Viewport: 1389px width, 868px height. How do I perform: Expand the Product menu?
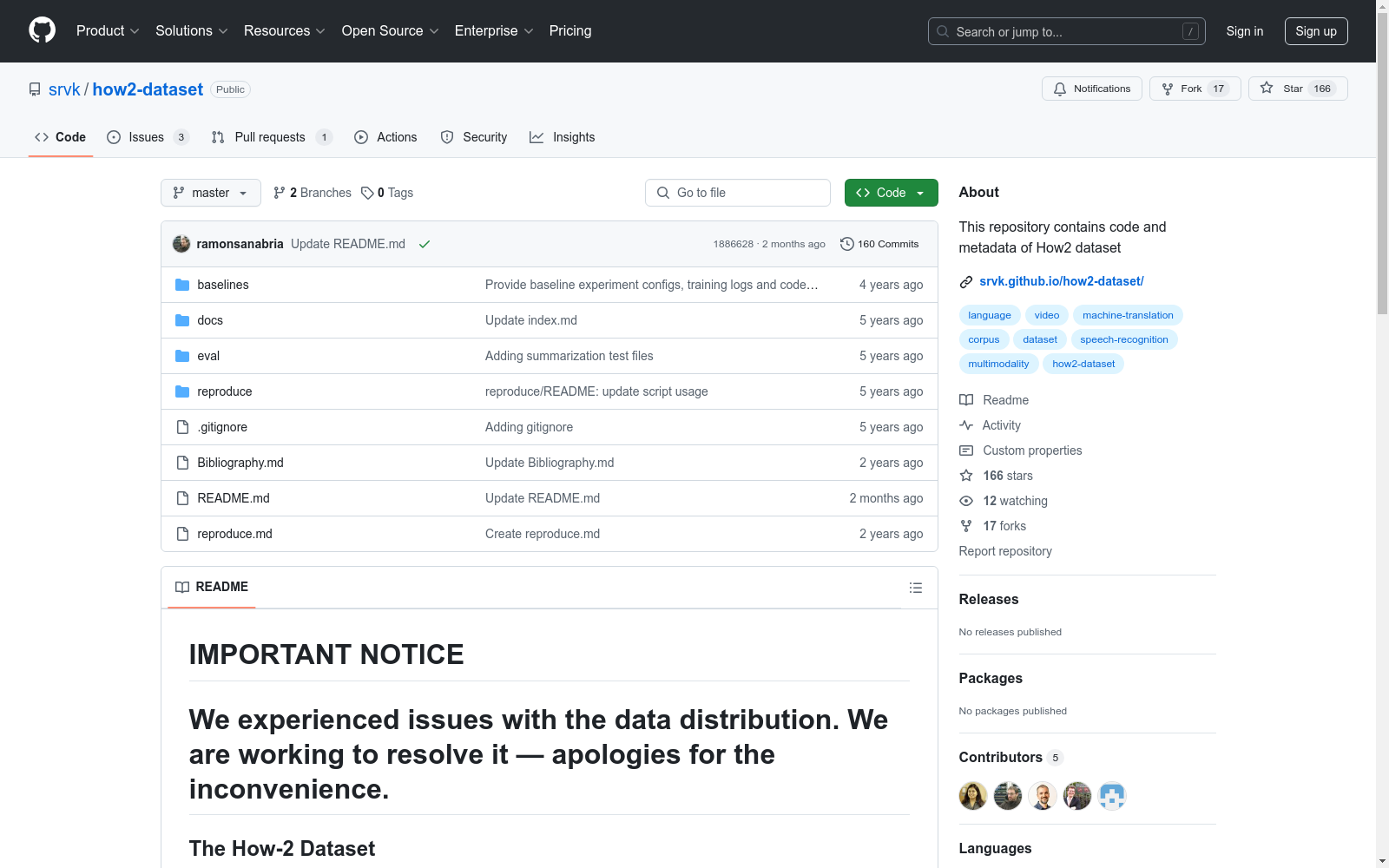pyautogui.click(x=108, y=30)
